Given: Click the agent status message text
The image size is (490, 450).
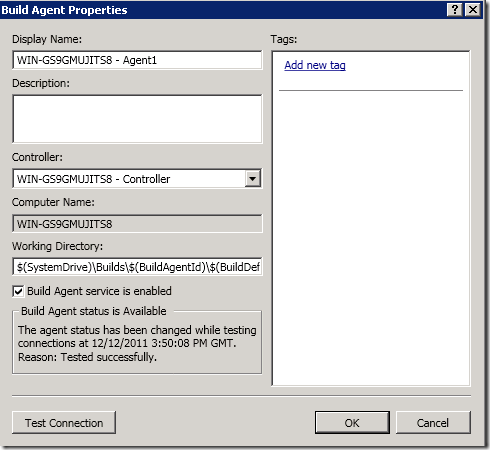Looking at the screenshot, I should pos(137,343).
